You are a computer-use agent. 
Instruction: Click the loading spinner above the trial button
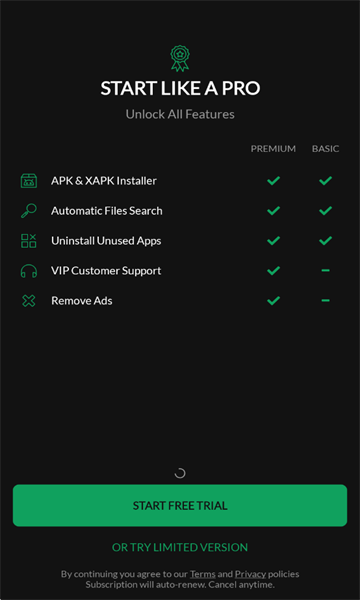point(180,473)
